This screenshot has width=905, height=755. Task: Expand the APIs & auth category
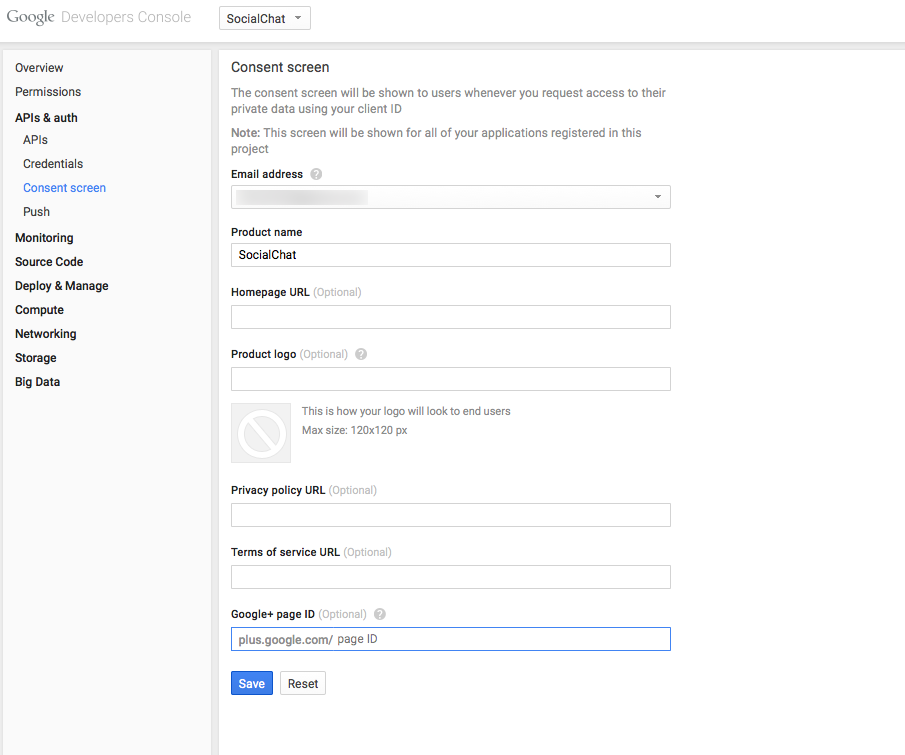tap(47, 117)
